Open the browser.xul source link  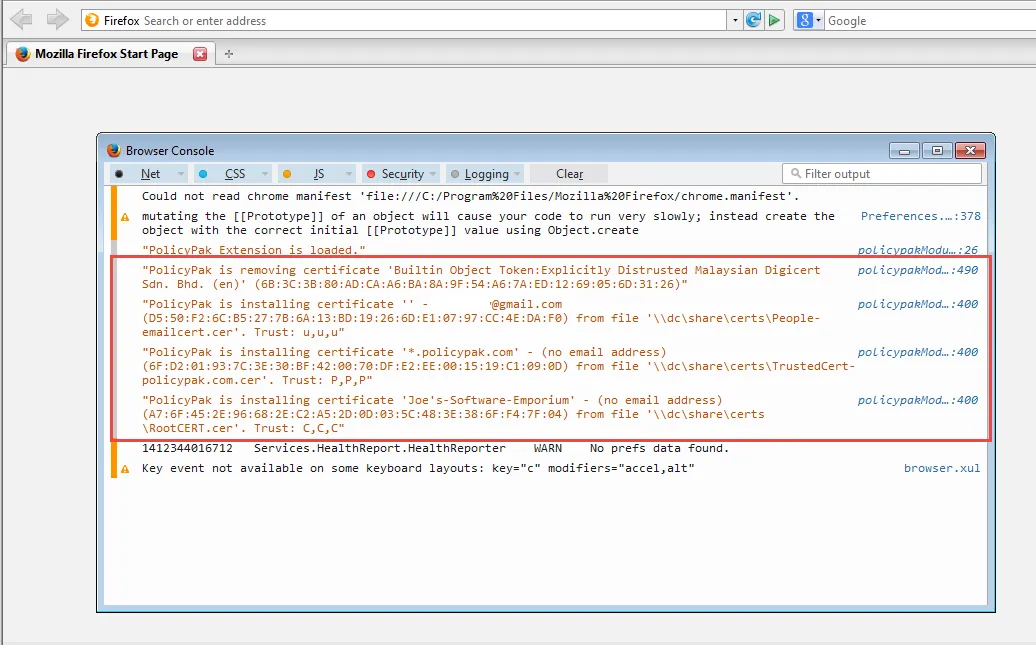(x=942, y=468)
